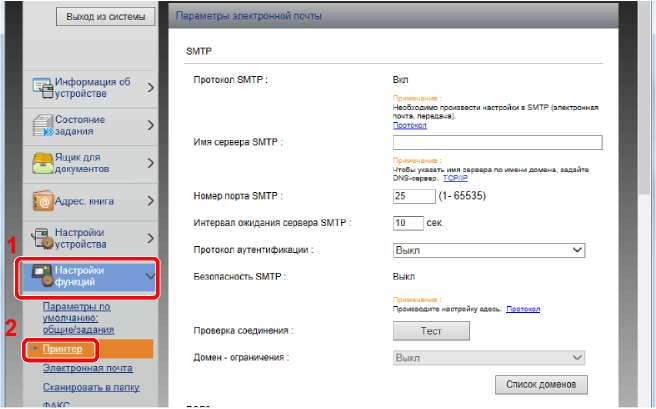This screenshot has height=409, width=656.
Task: Click the Список доменов button
Action: coord(540,384)
